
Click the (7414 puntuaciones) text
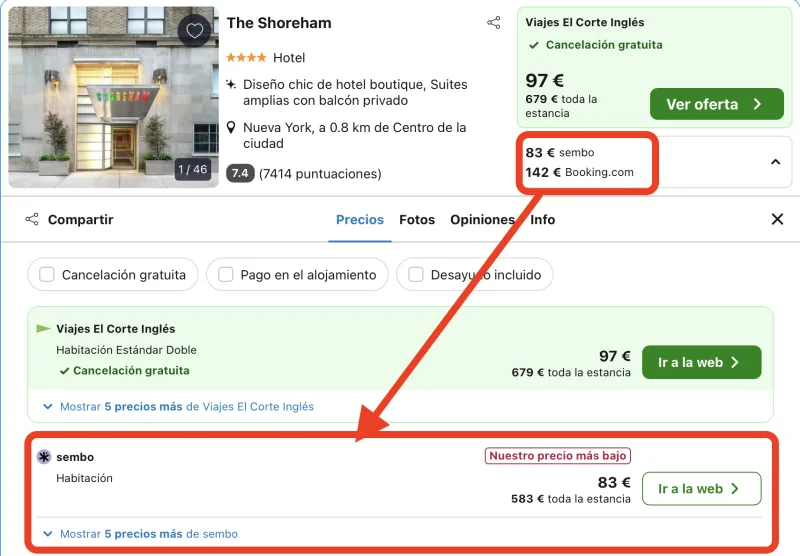click(x=320, y=174)
